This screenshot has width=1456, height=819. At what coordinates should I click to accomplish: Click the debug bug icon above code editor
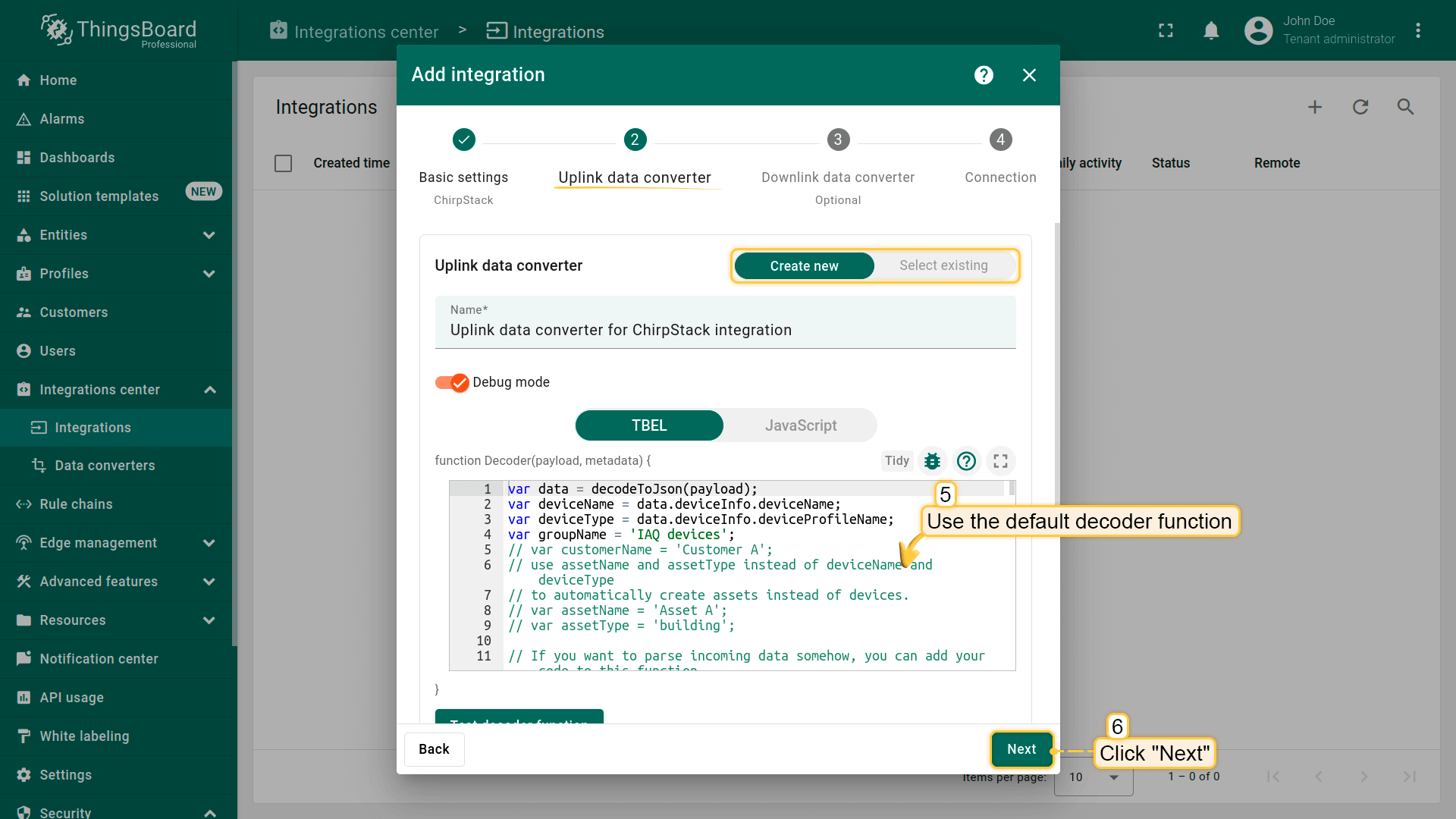(x=932, y=461)
